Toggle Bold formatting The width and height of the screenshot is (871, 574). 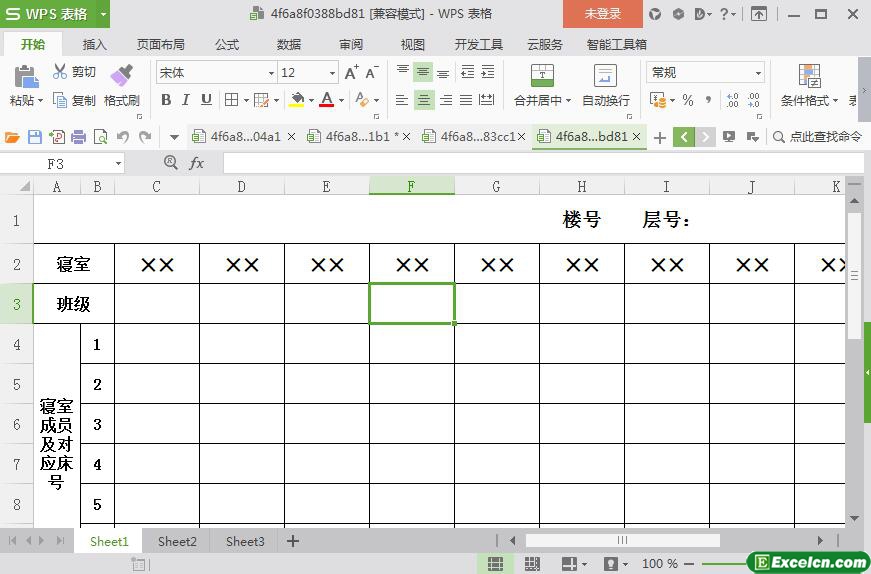[166, 100]
